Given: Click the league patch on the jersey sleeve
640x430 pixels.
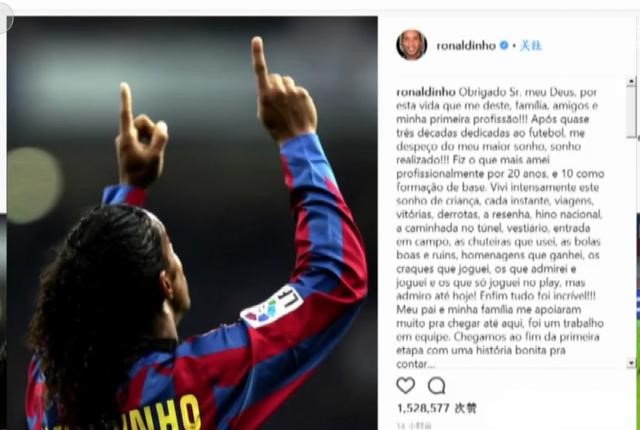Looking at the screenshot, I should (x=272, y=306).
